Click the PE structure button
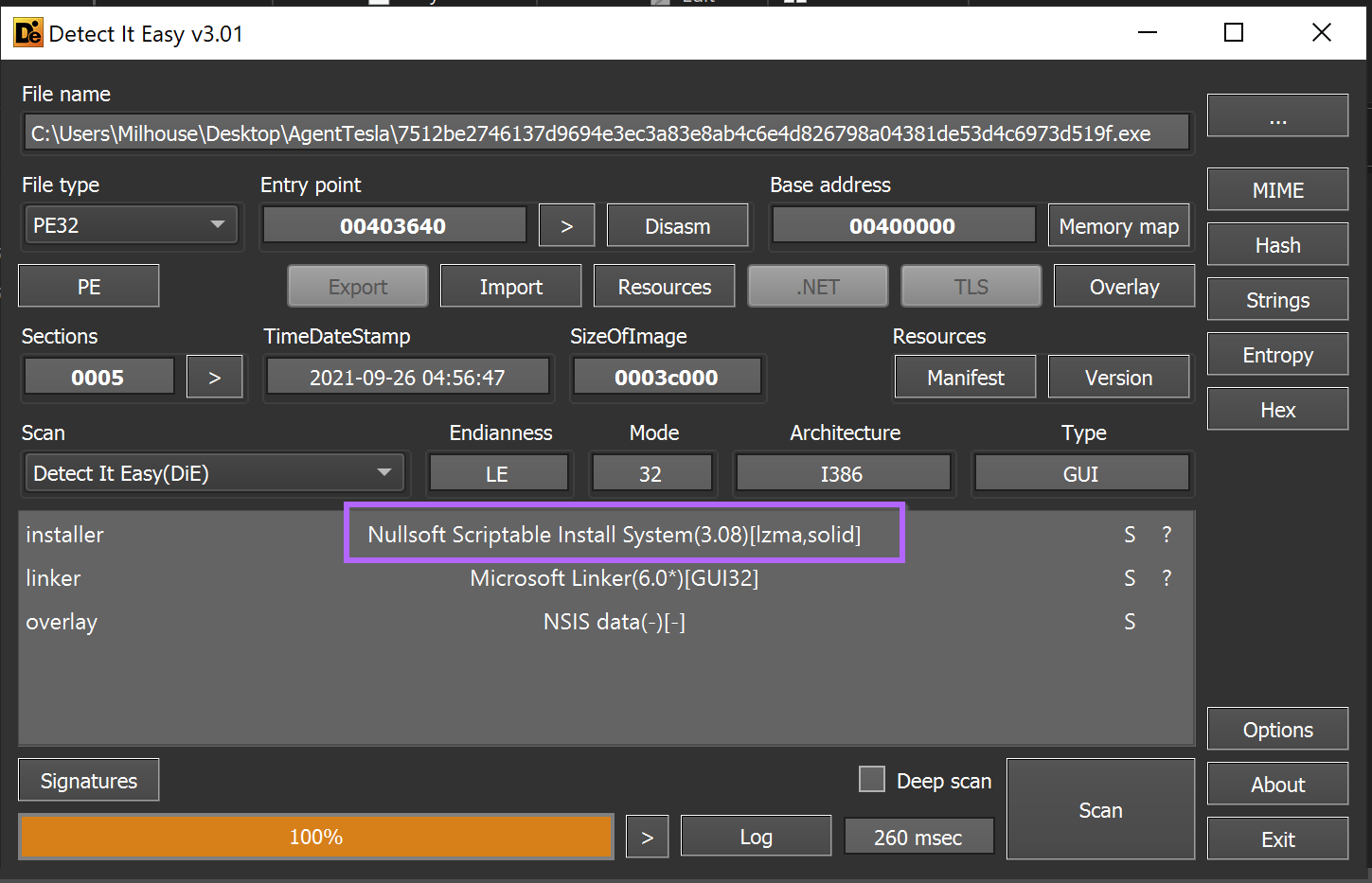Viewport: 1372px width, 883px height. click(x=89, y=286)
